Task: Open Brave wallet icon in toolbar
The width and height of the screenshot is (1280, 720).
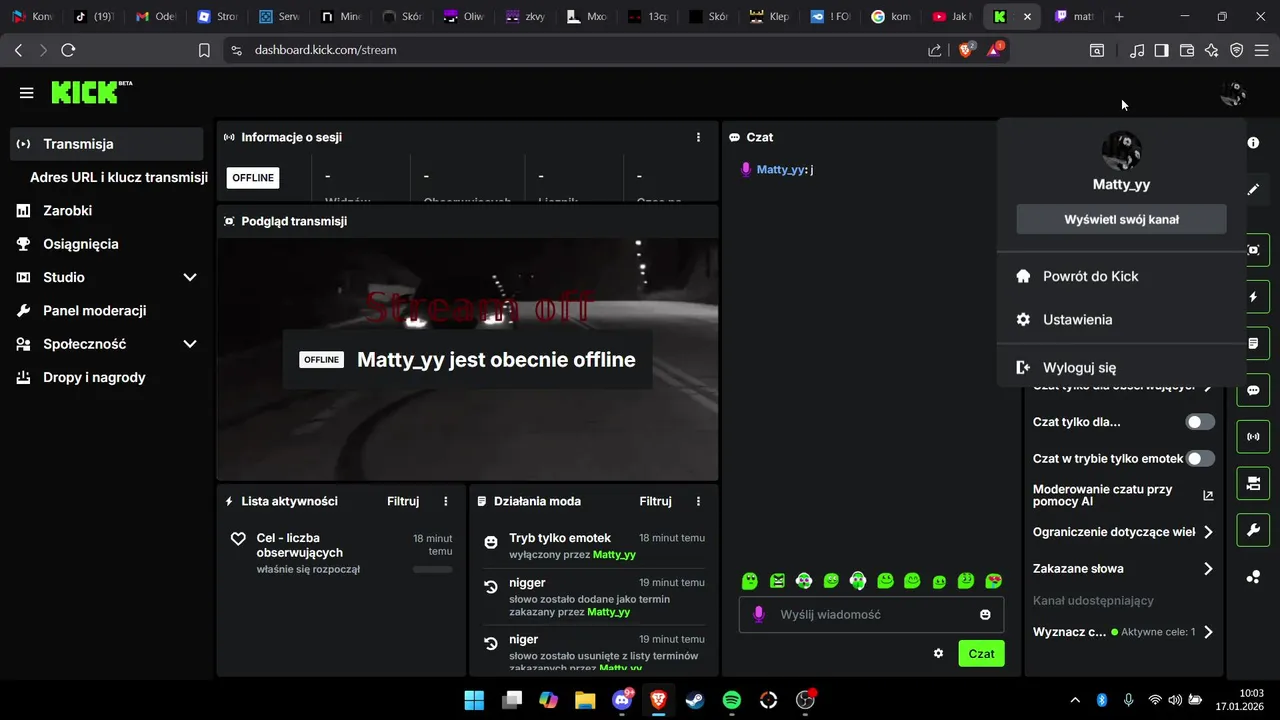Action: 1187,50
